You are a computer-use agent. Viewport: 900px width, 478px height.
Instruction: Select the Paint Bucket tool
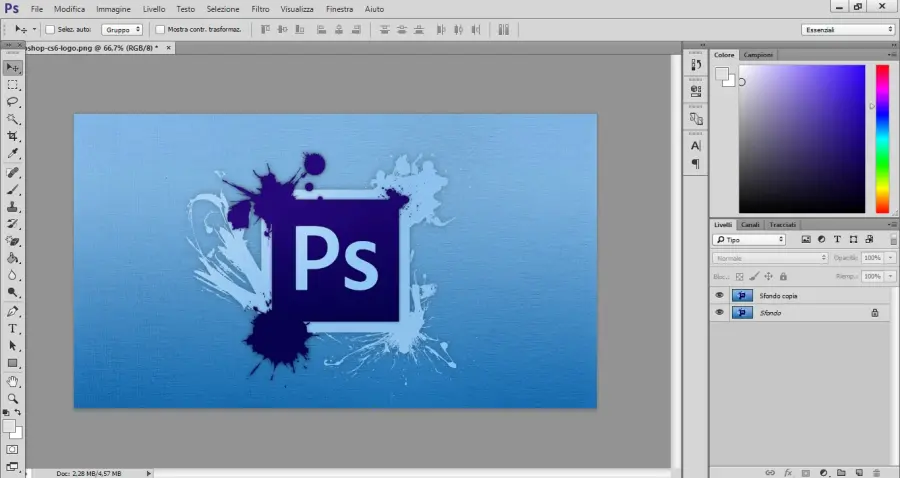[x=13, y=259]
